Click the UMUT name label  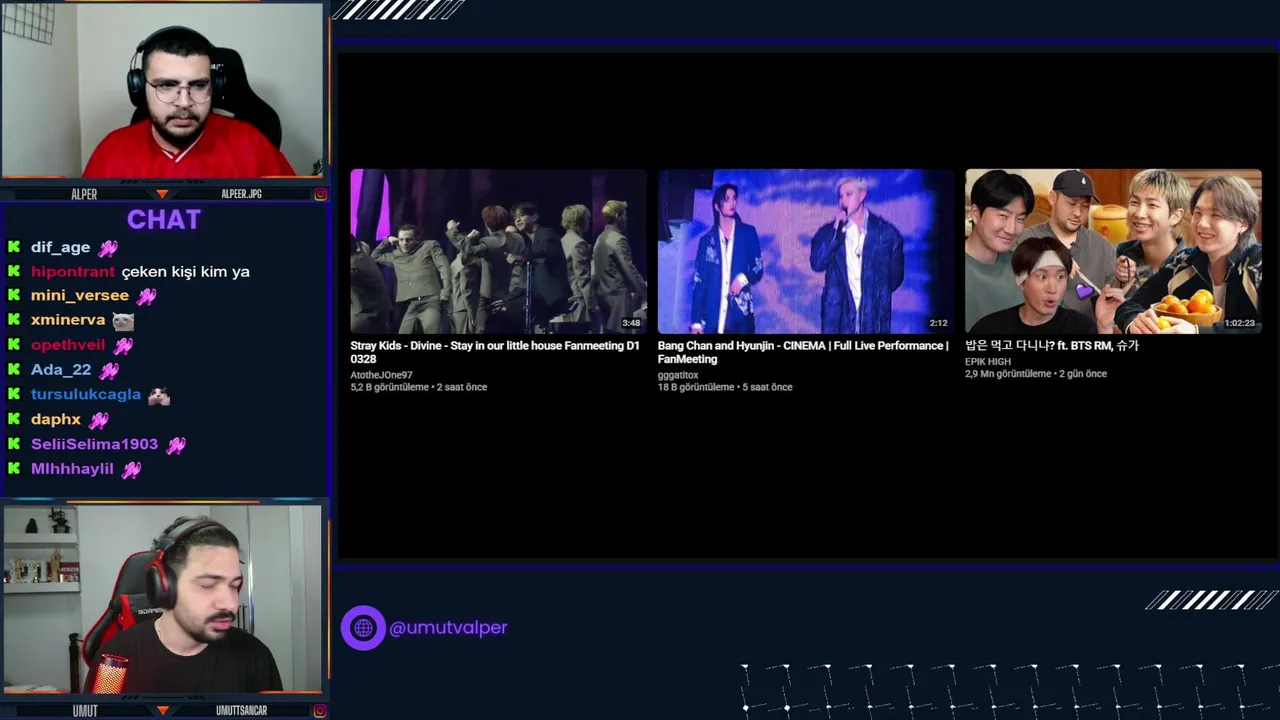[x=85, y=711]
